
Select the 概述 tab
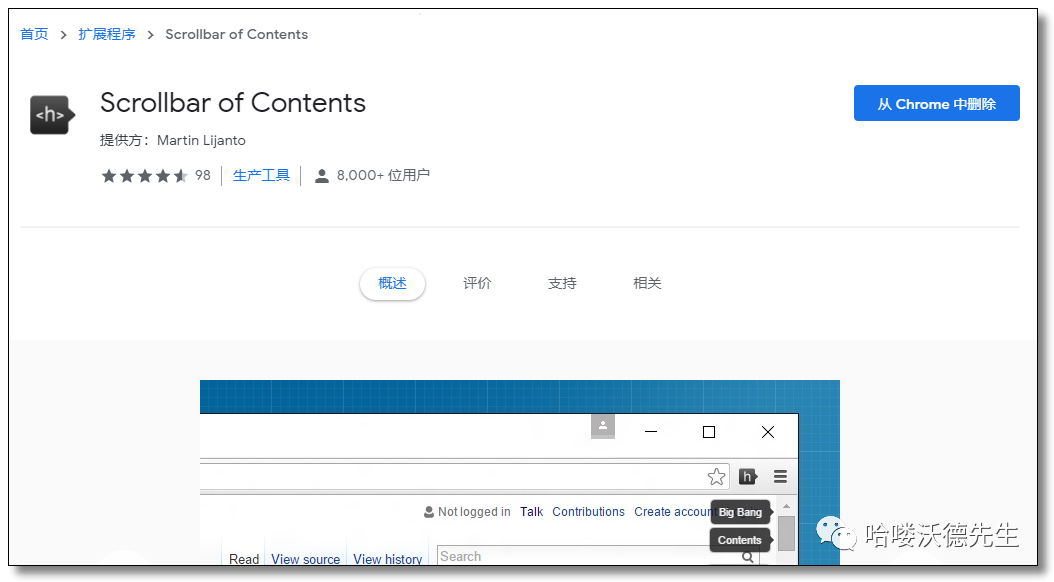coord(393,284)
